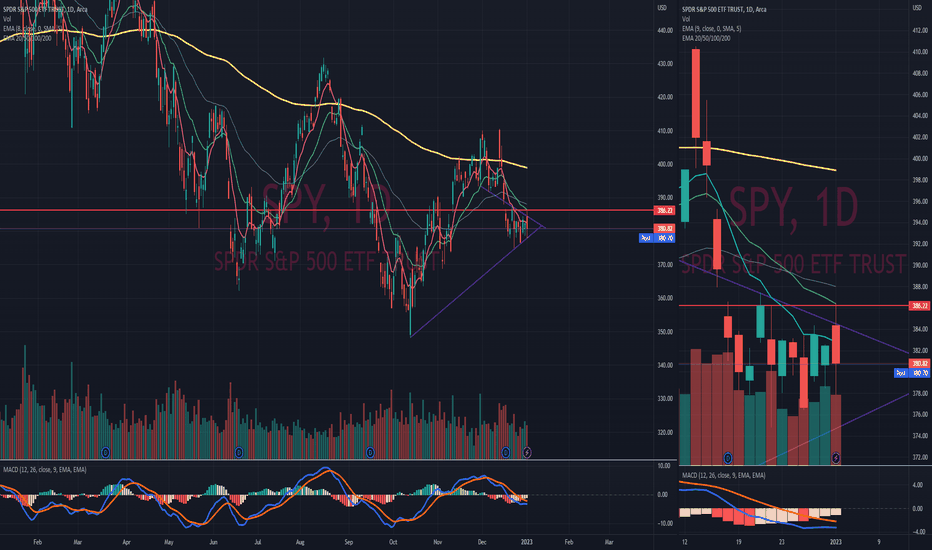932x550 pixels.
Task: Click the 378.00 label on right price axis
Action: click(x=920, y=393)
